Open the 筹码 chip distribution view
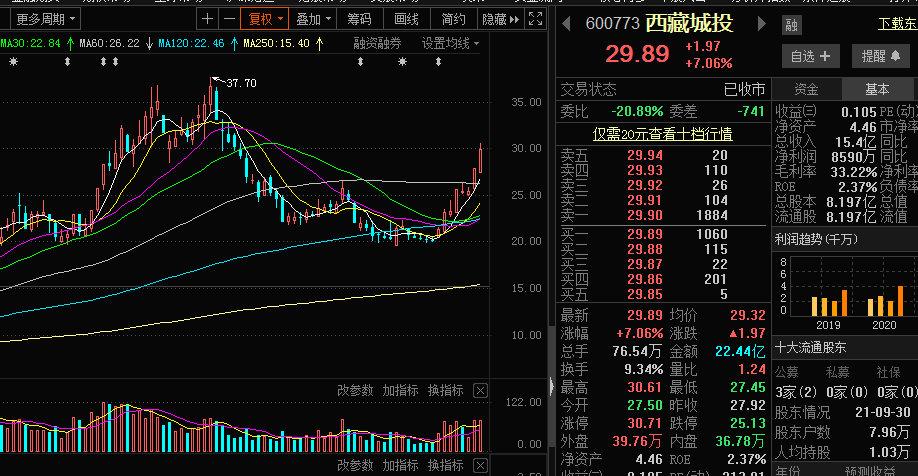The height and width of the screenshot is (476, 918). click(359, 19)
